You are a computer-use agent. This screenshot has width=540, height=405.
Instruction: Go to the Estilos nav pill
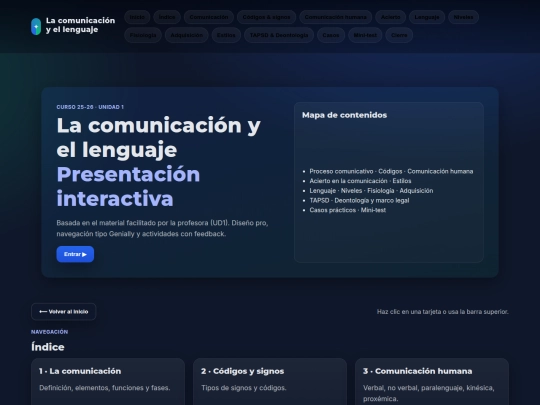226,35
